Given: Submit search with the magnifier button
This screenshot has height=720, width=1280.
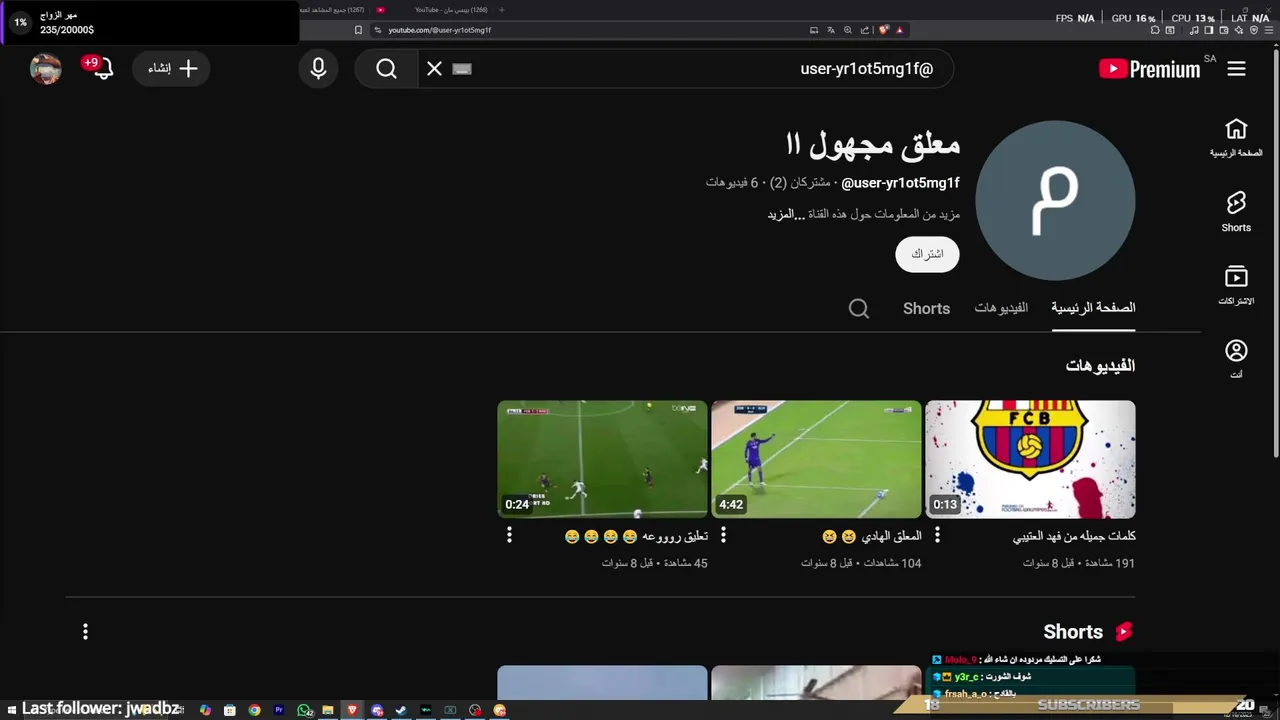Looking at the screenshot, I should pyautogui.click(x=387, y=69).
